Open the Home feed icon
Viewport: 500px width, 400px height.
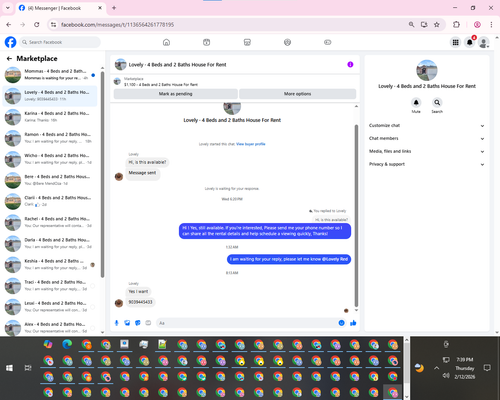coord(166,42)
